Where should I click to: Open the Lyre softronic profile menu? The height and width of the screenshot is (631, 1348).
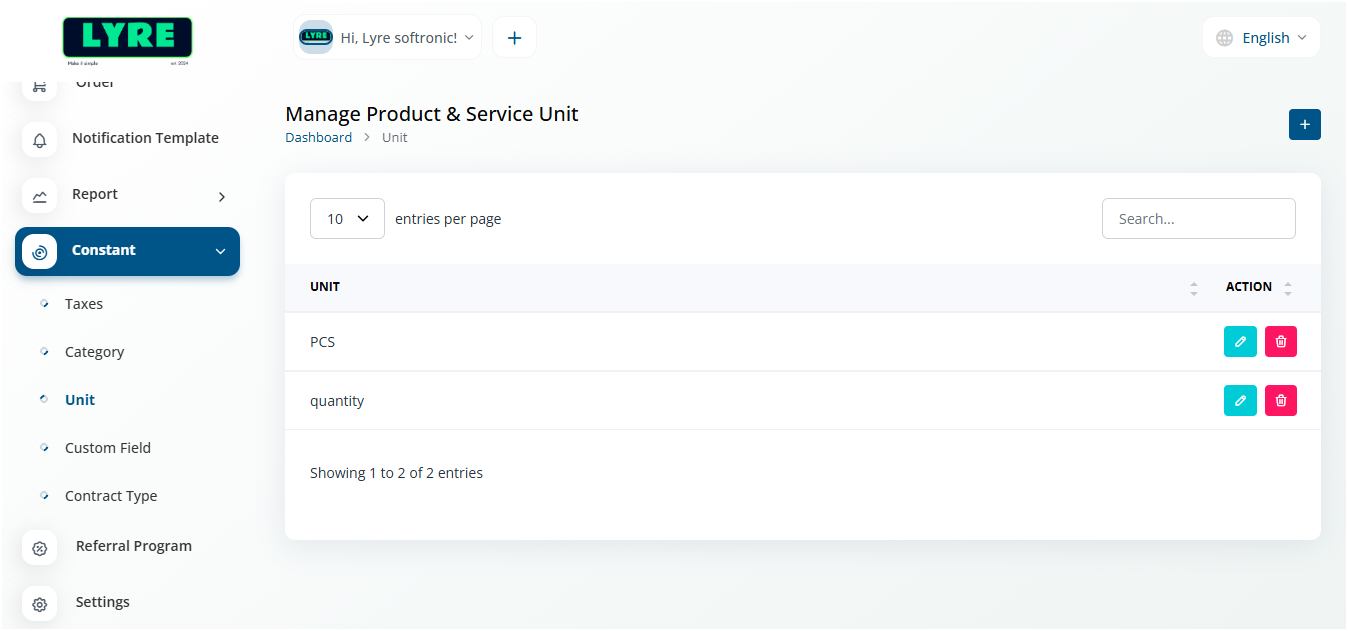[387, 38]
